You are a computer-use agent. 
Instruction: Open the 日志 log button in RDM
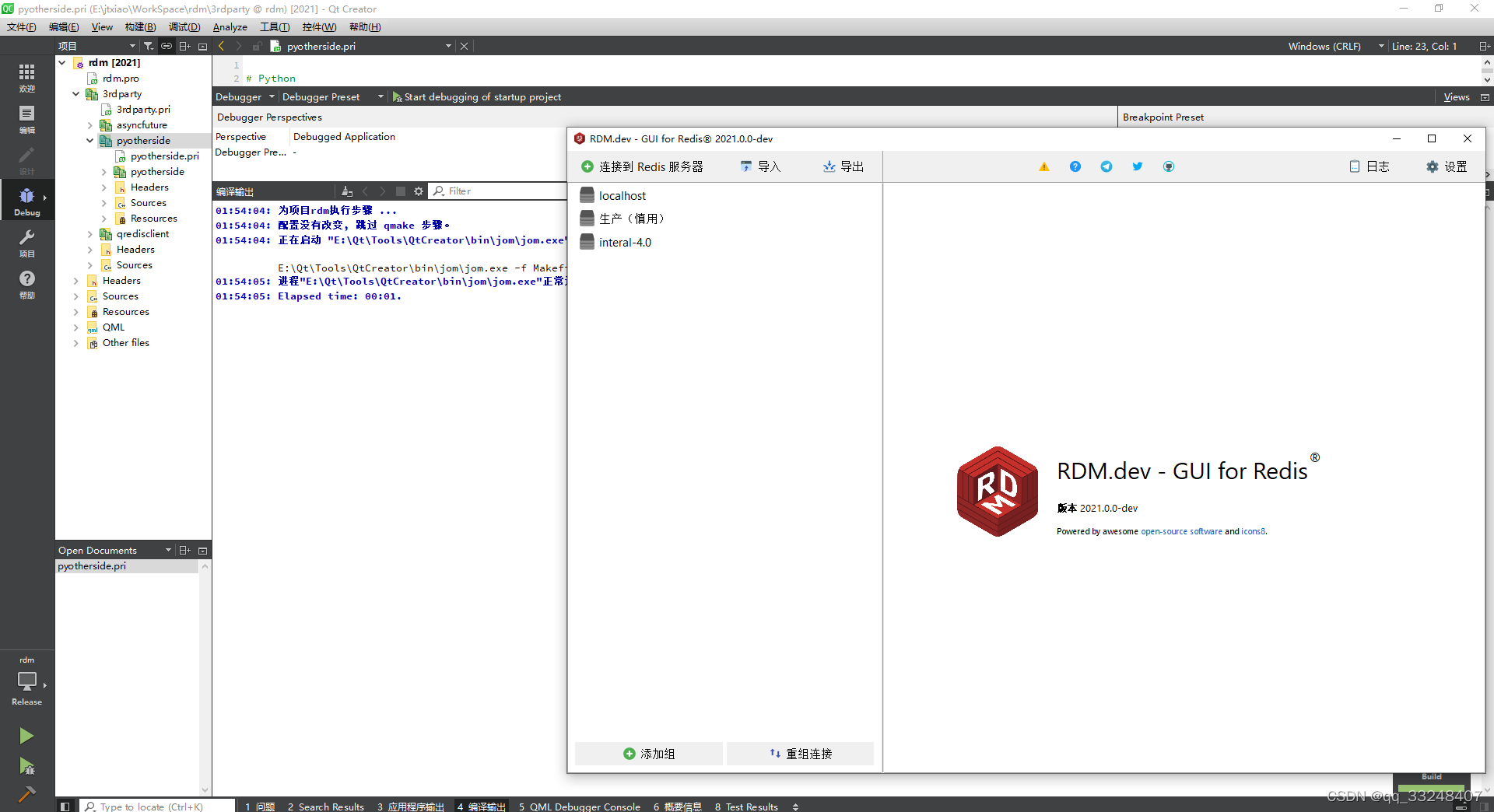(1369, 166)
